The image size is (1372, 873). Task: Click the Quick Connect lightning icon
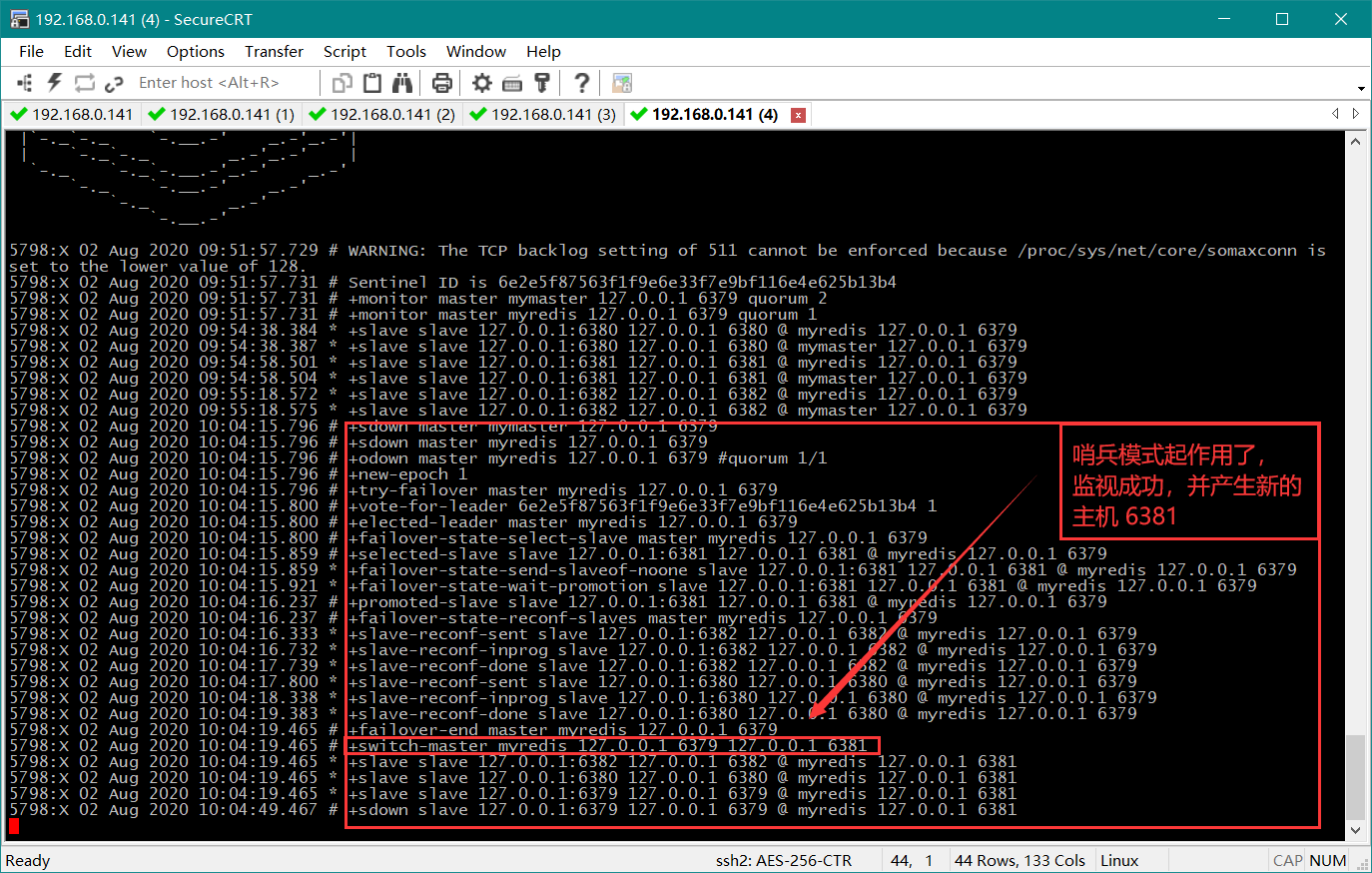(x=54, y=83)
